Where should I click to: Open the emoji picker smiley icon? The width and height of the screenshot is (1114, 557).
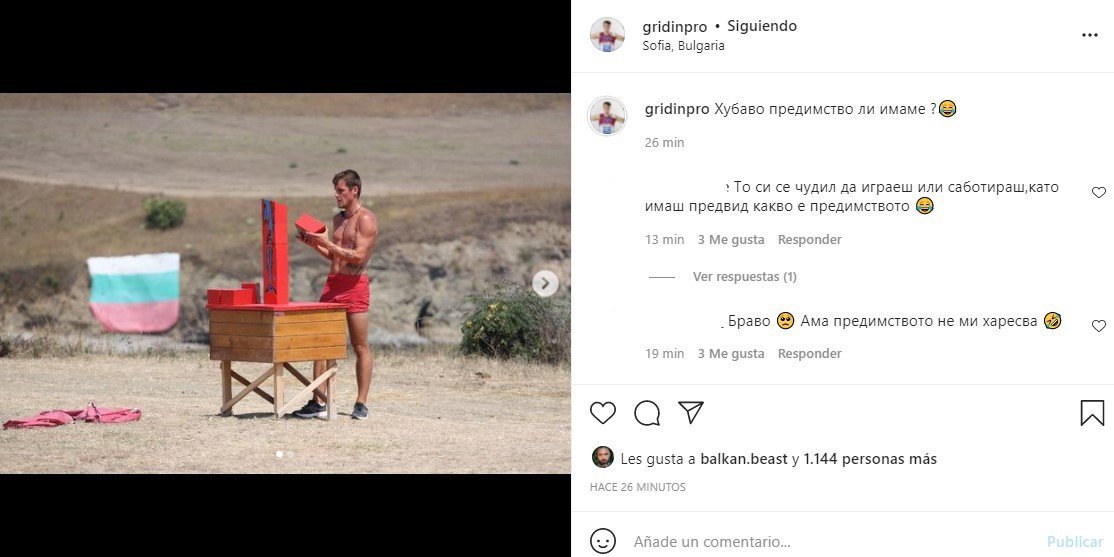point(602,541)
